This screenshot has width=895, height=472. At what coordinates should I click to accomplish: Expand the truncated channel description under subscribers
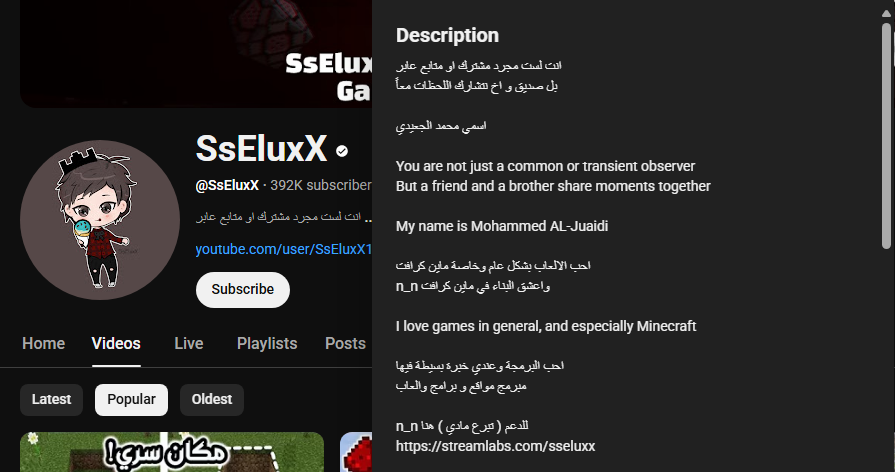pyautogui.click(x=284, y=218)
